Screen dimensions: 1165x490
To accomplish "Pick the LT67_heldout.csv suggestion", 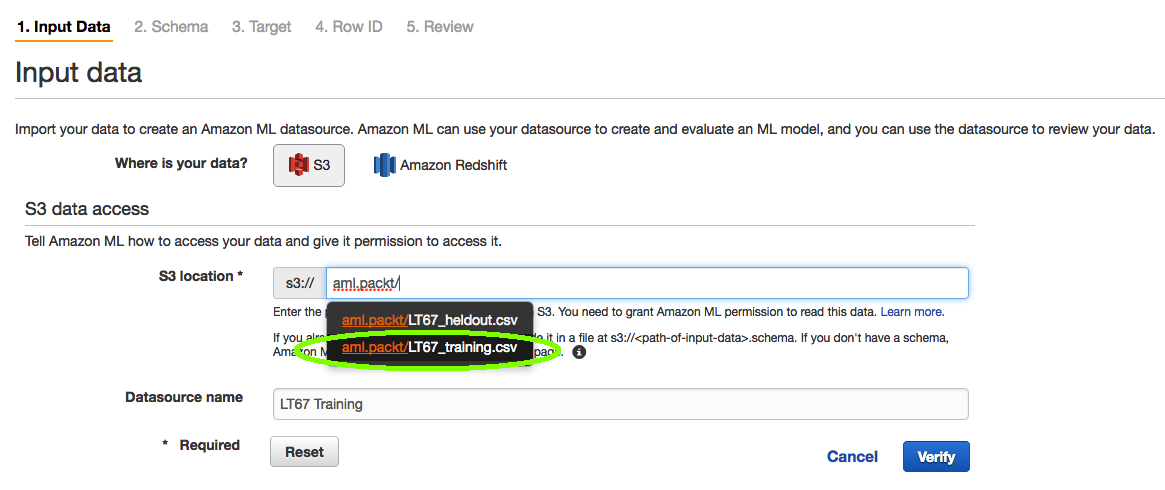I will tap(429, 321).
